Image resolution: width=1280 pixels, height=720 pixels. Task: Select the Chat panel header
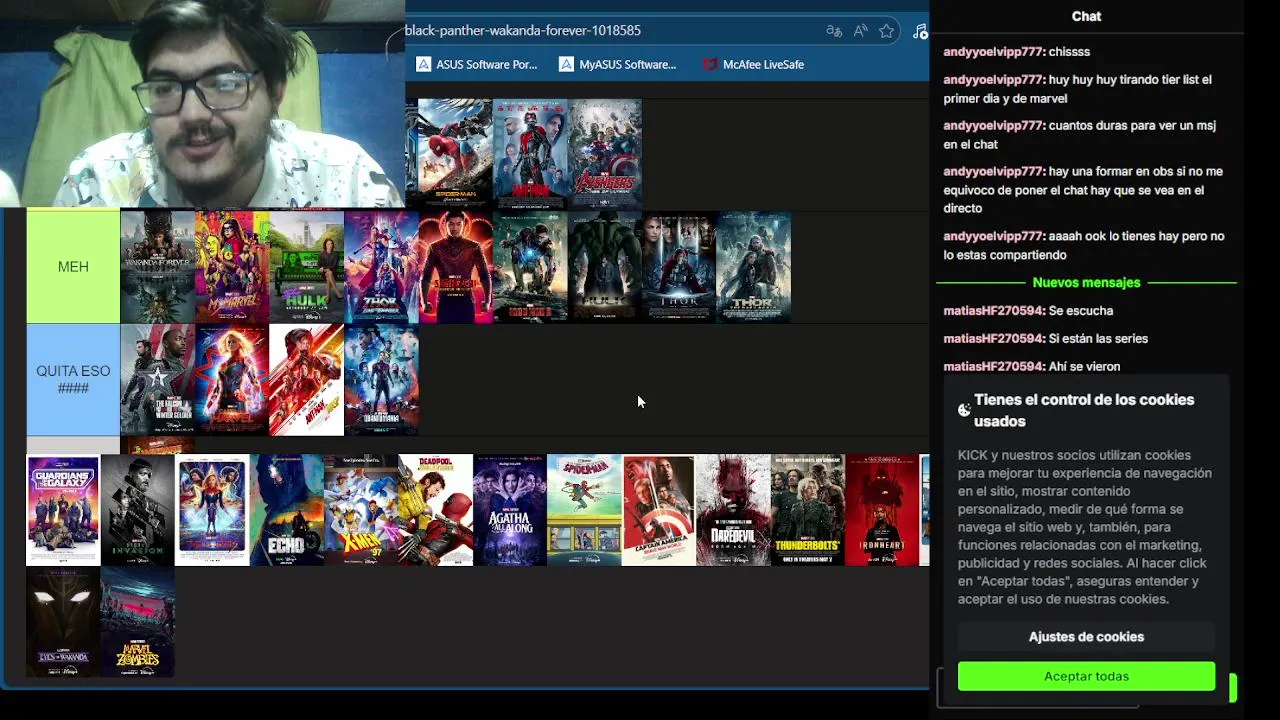[x=1086, y=16]
